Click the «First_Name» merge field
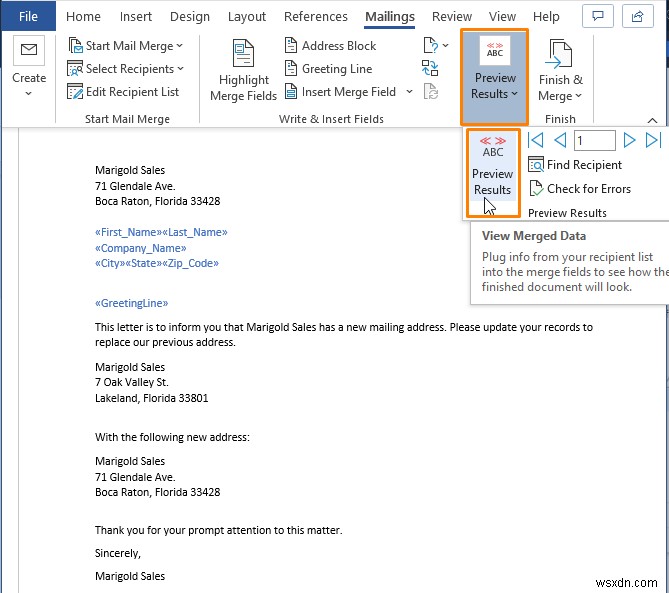 (x=128, y=232)
